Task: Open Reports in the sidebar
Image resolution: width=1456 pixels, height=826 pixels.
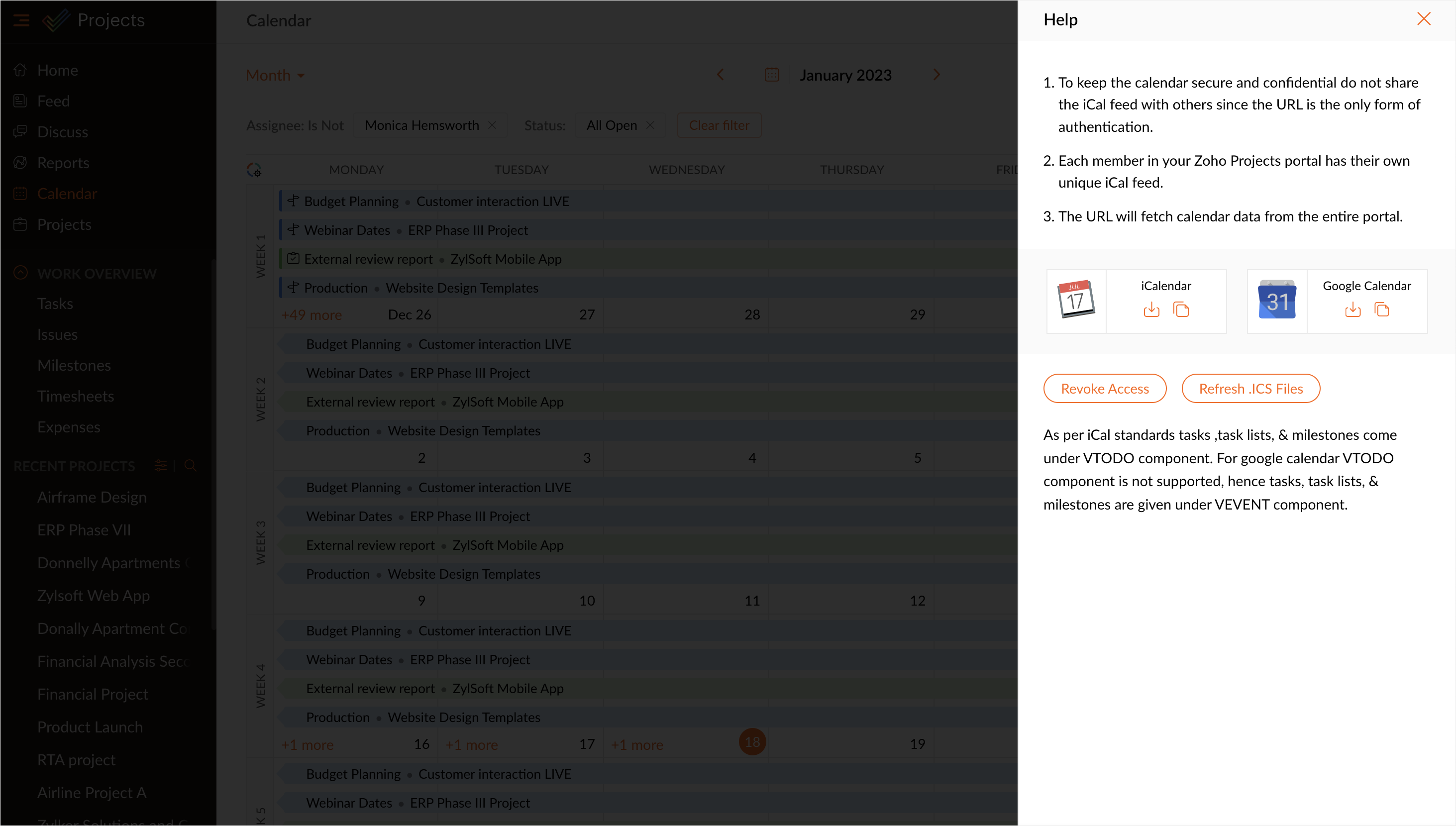Action: pyautogui.click(x=63, y=163)
